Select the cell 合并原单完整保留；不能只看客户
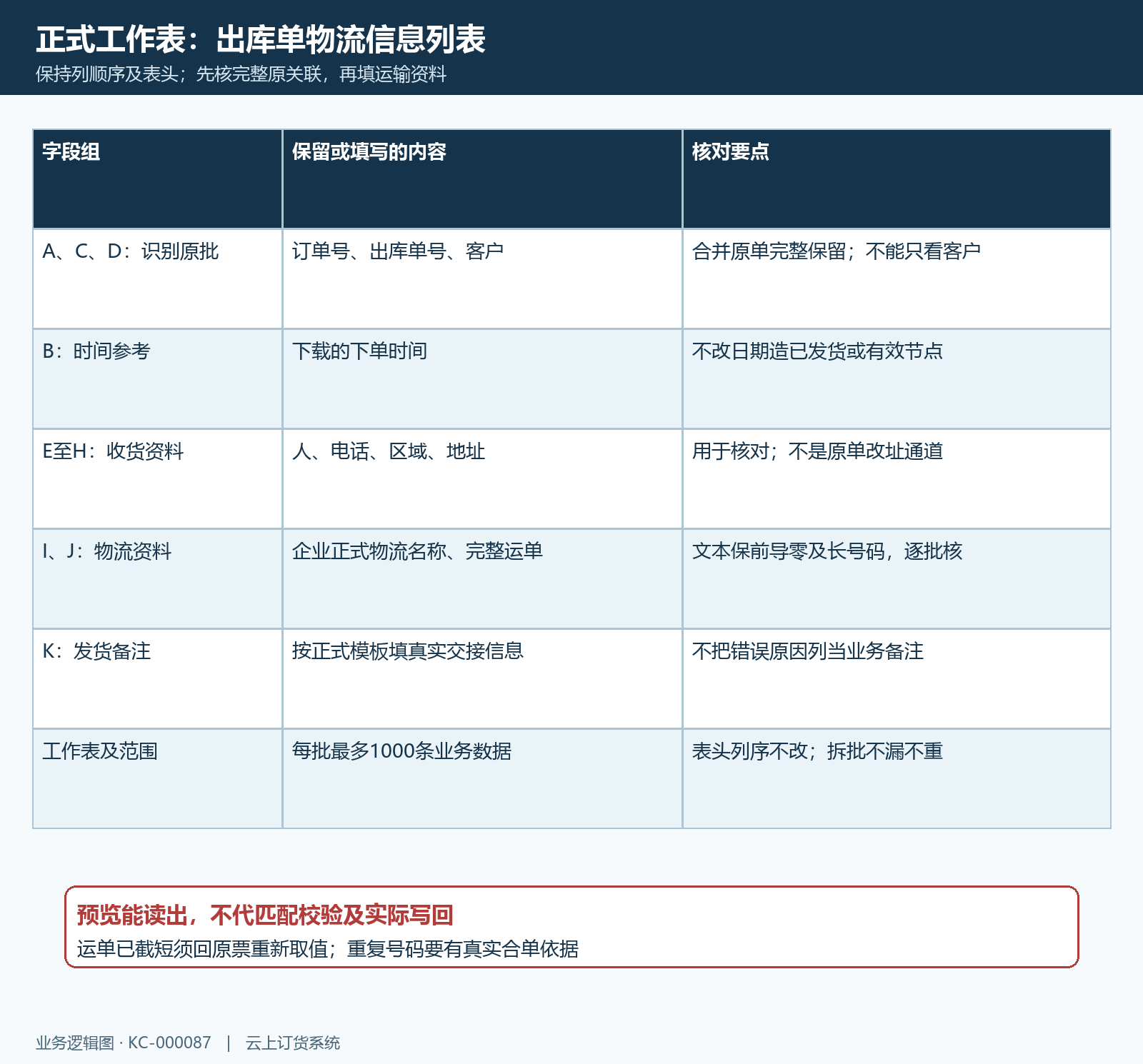 click(897, 279)
